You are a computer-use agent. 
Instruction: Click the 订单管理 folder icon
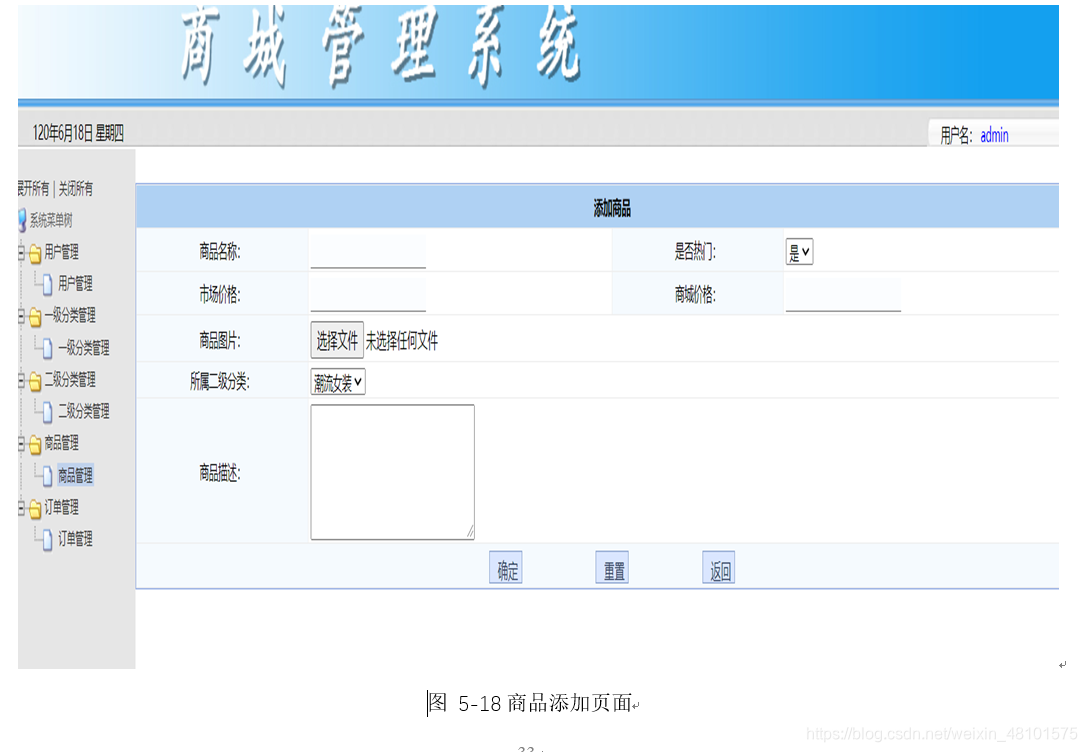click(33, 507)
